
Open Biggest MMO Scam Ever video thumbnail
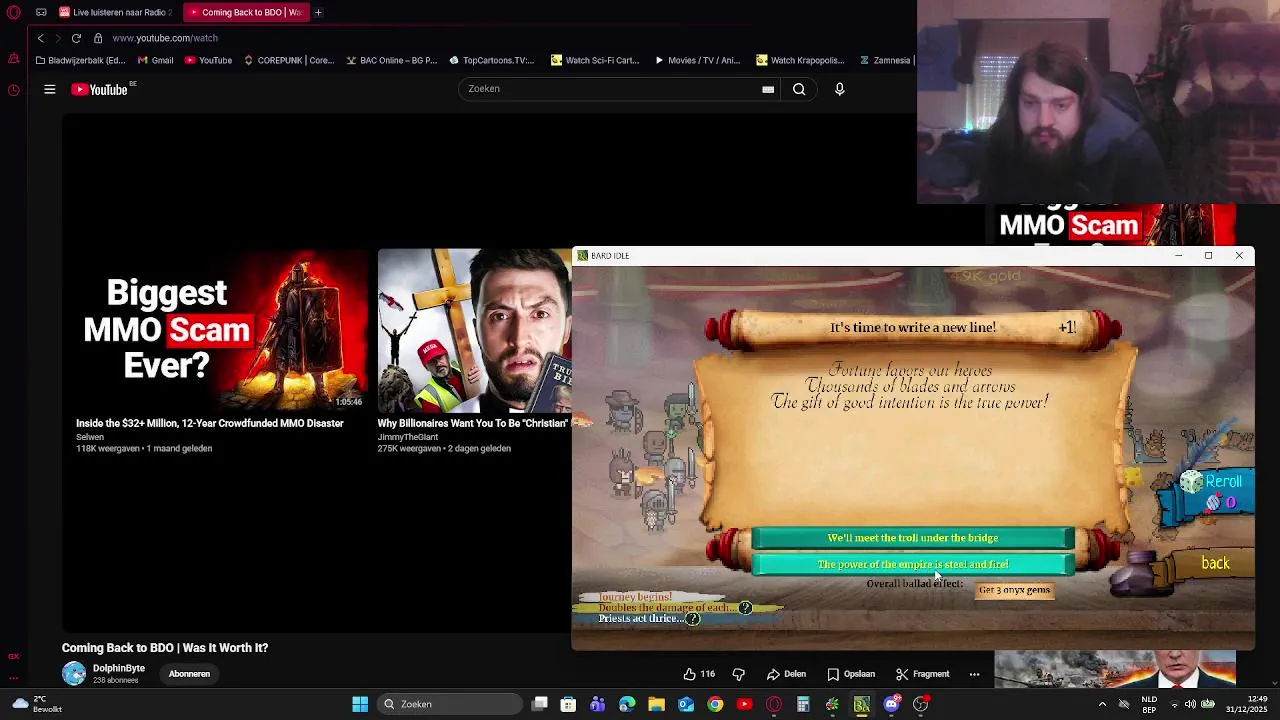coord(221,330)
